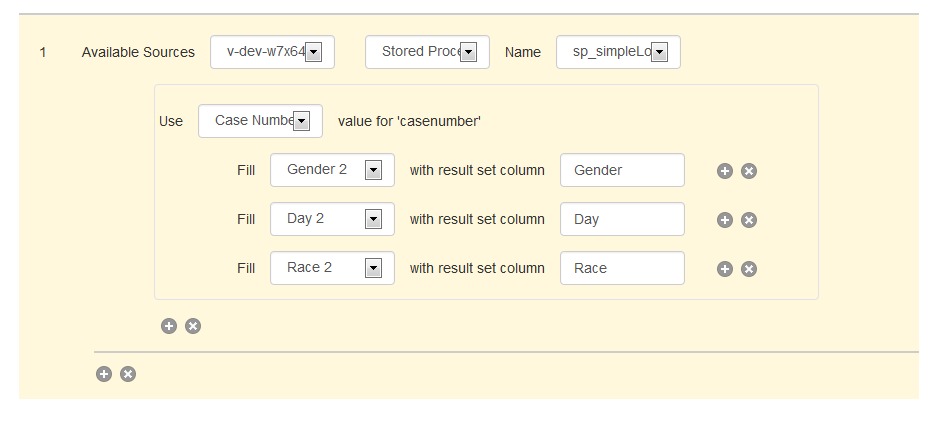Remove the Race fill mapping row

tap(749, 269)
